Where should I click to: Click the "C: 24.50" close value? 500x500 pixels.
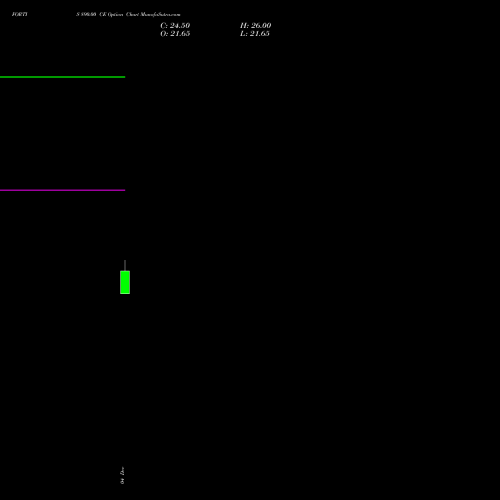click(175, 26)
